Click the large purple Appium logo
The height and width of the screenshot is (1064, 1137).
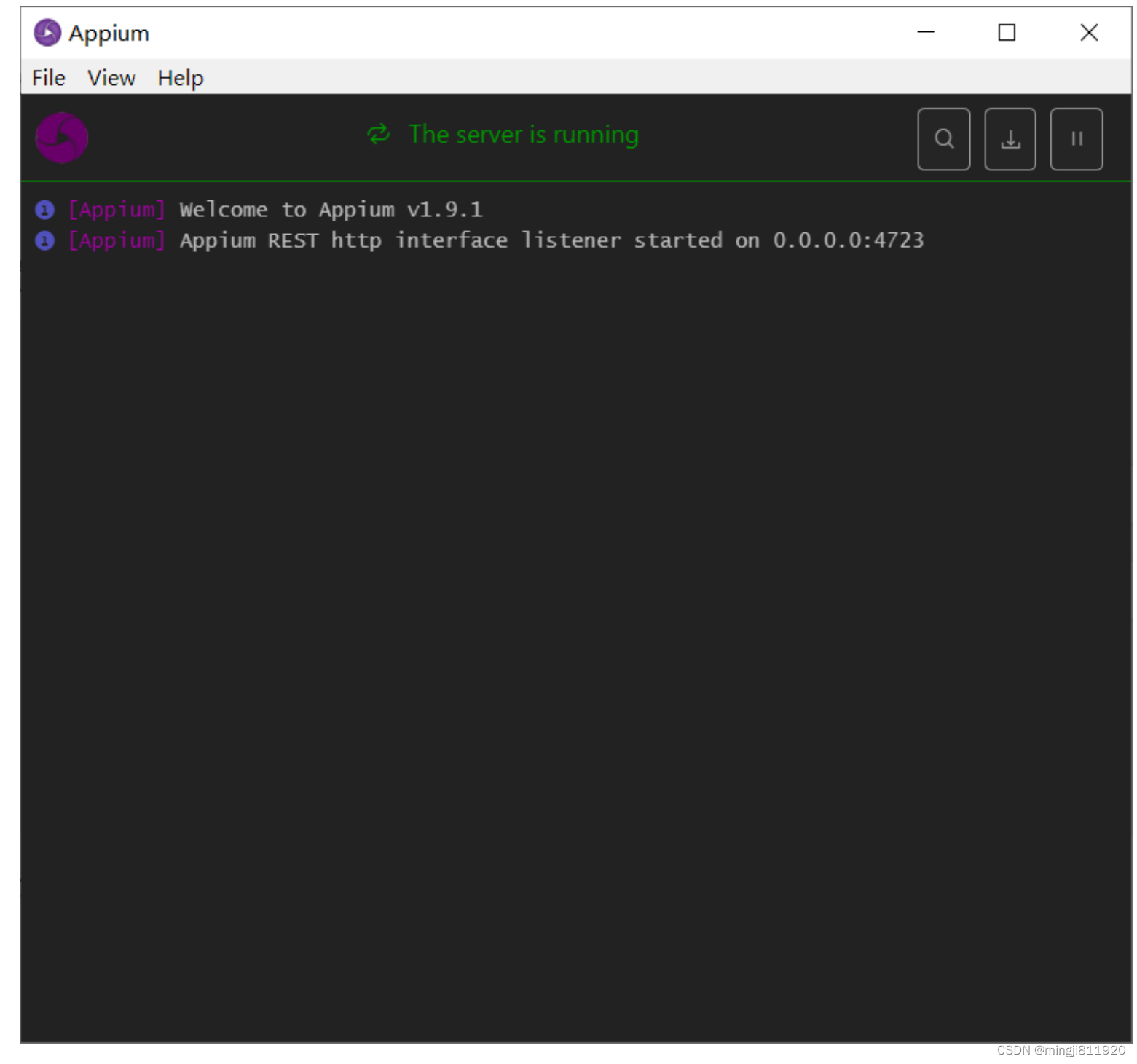point(62,138)
